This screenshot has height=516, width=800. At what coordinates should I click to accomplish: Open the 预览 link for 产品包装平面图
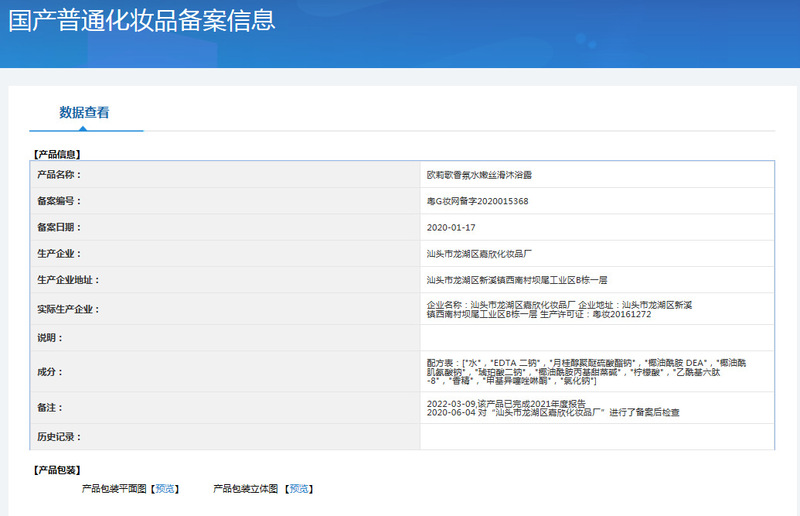[165, 489]
